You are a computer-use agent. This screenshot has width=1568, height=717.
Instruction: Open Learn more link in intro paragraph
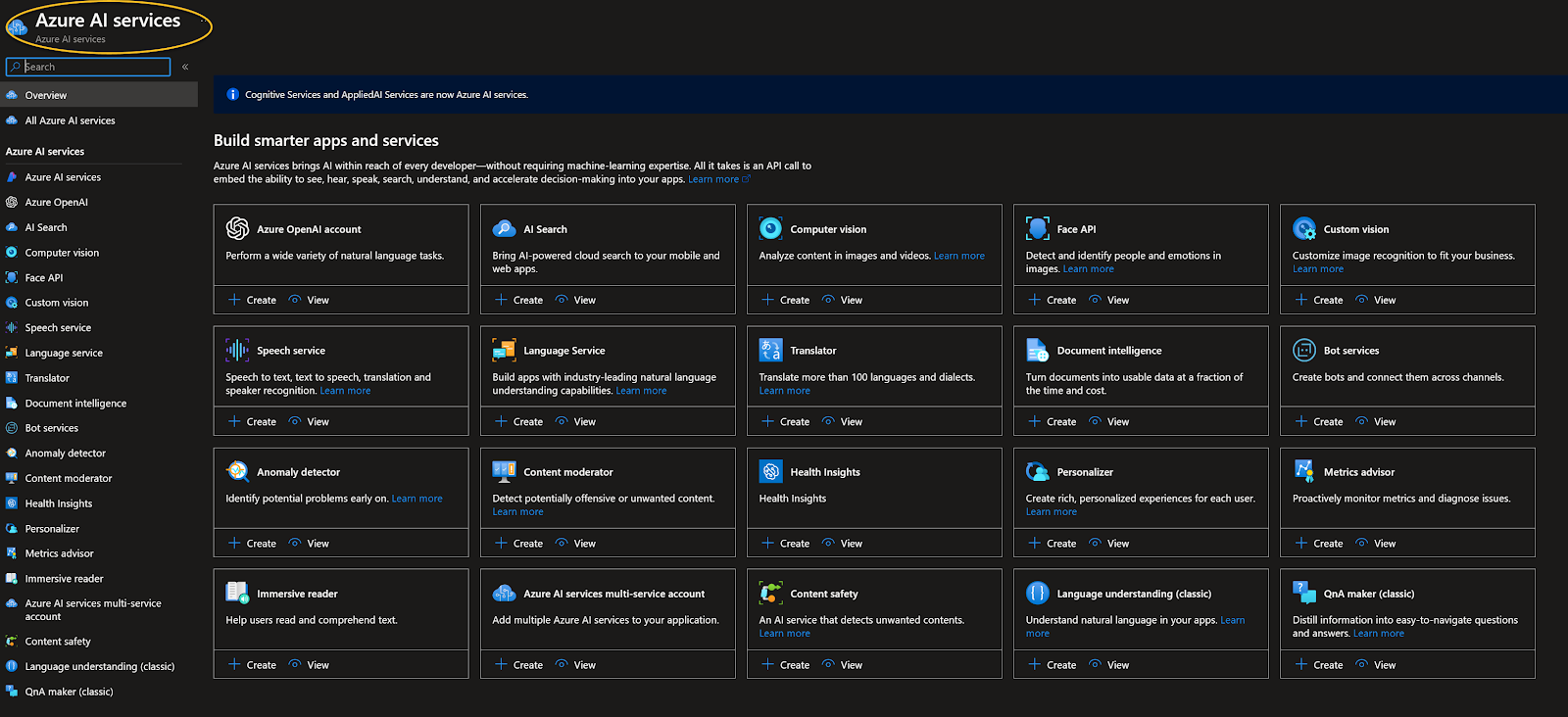[x=718, y=179]
